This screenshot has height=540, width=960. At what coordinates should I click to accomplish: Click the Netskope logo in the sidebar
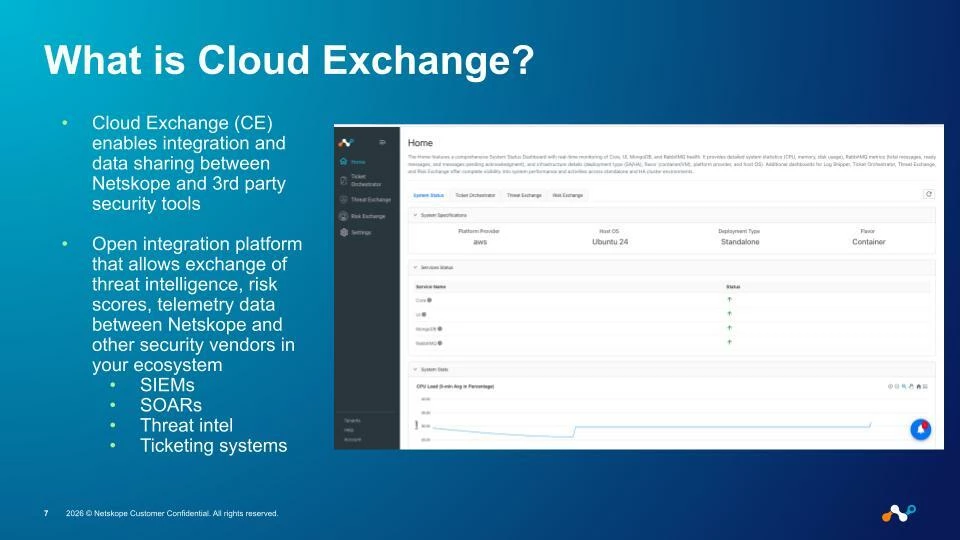click(346, 143)
